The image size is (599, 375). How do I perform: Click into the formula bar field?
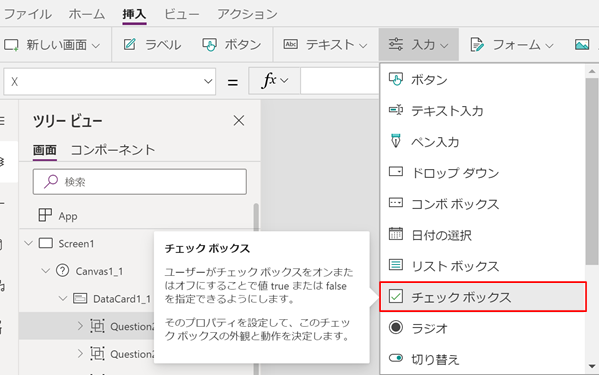pyautogui.click(x=340, y=81)
